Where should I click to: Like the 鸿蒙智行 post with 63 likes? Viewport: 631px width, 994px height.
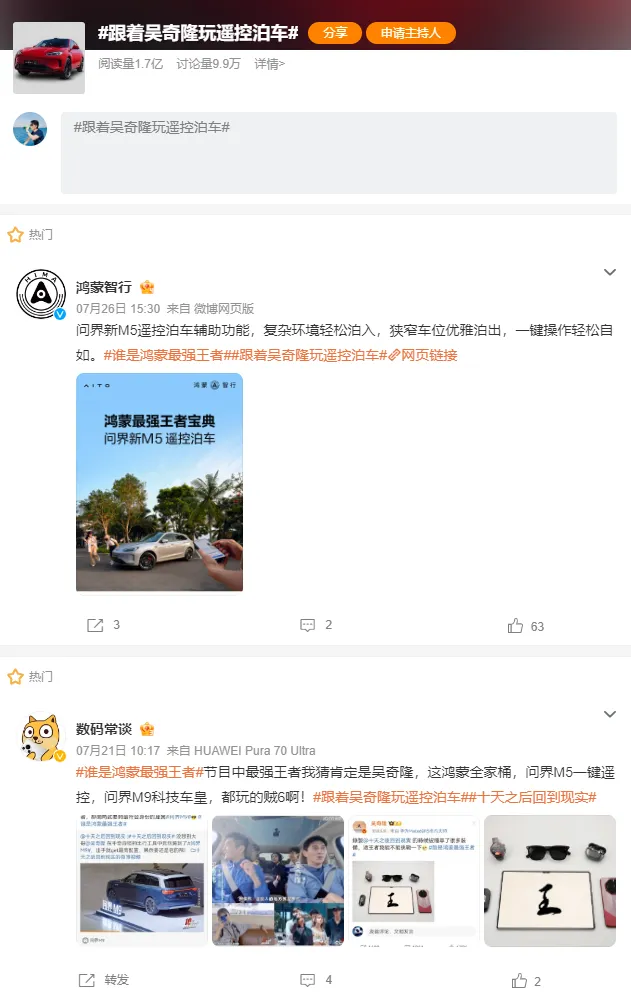pyautogui.click(x=515, y=626)
